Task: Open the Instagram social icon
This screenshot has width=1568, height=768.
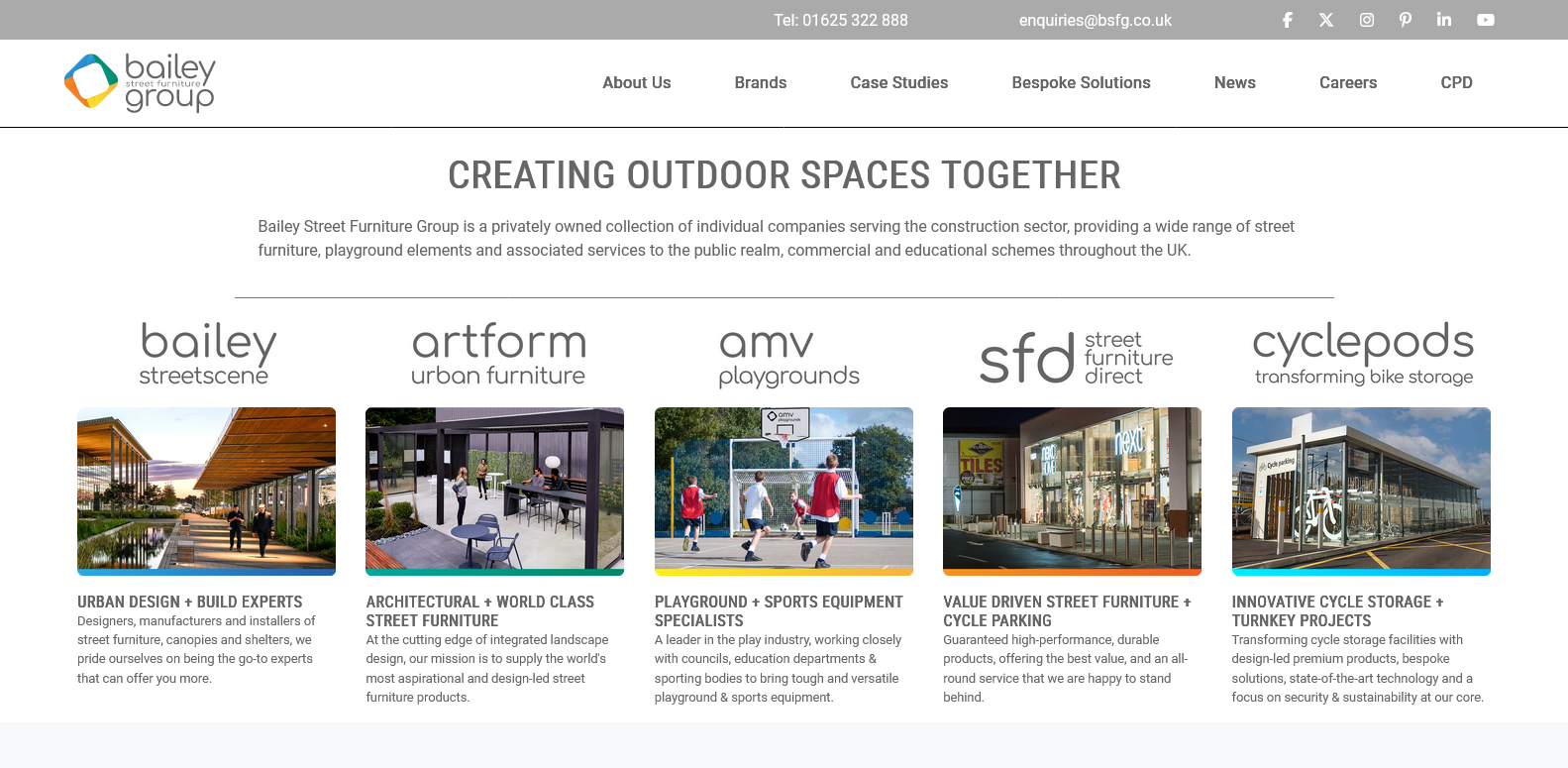Action: [1367, 20]
